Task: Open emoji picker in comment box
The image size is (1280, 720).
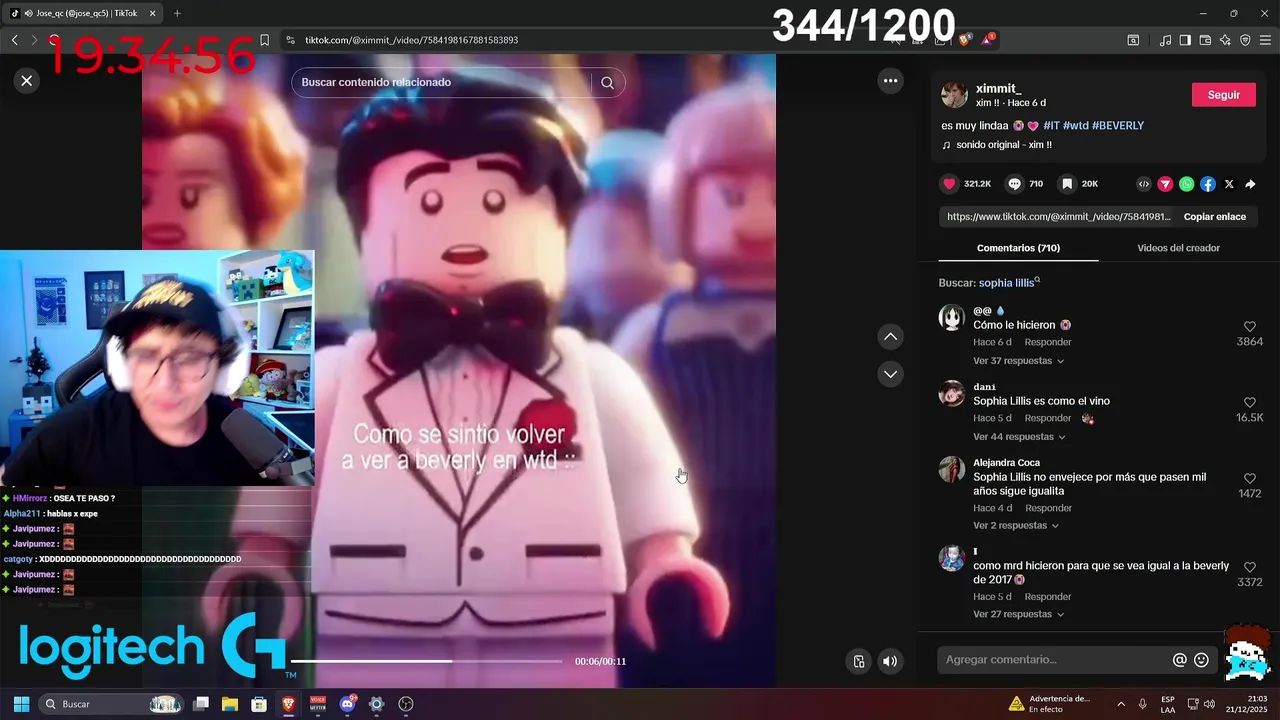Action: [x=1202, y=660]
